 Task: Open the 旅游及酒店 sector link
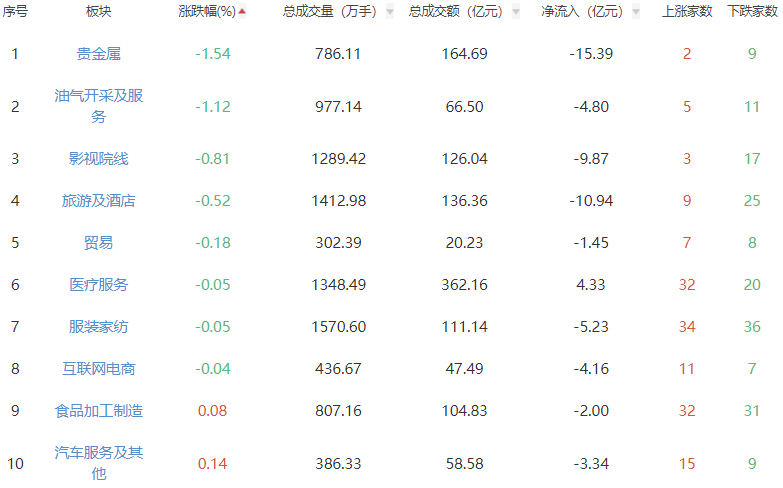(x=99, y=200)
